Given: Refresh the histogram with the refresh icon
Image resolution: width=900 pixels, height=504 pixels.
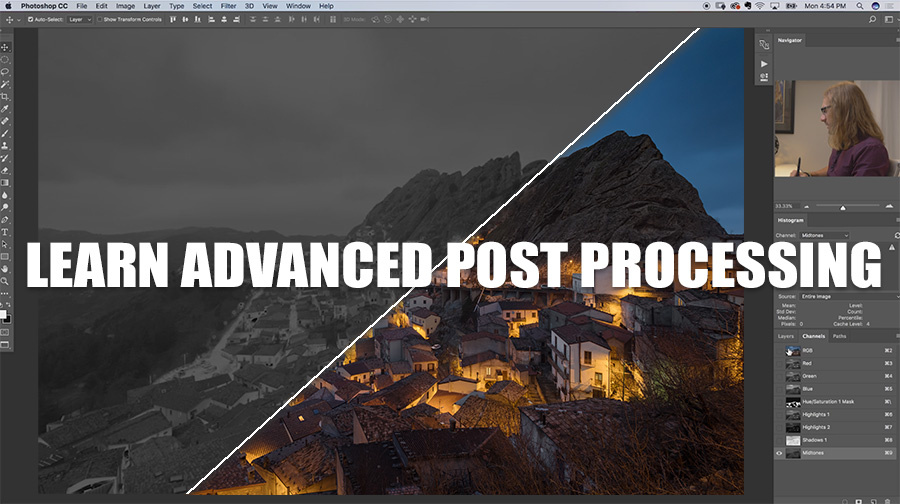Looking at the screenshot, I should point(895,235).
